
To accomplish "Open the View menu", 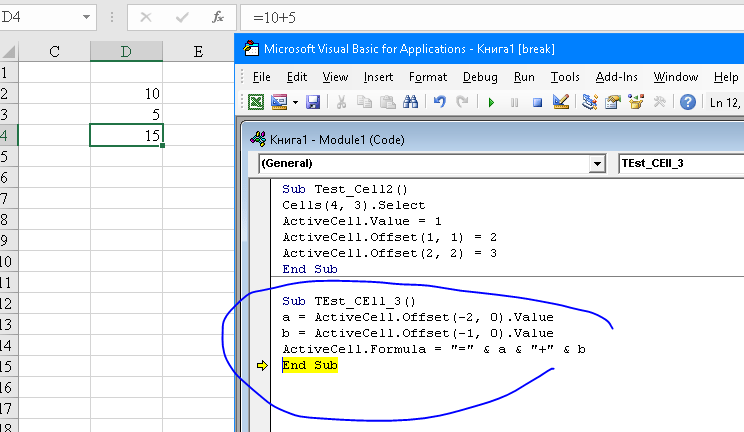I will (335, 77).
